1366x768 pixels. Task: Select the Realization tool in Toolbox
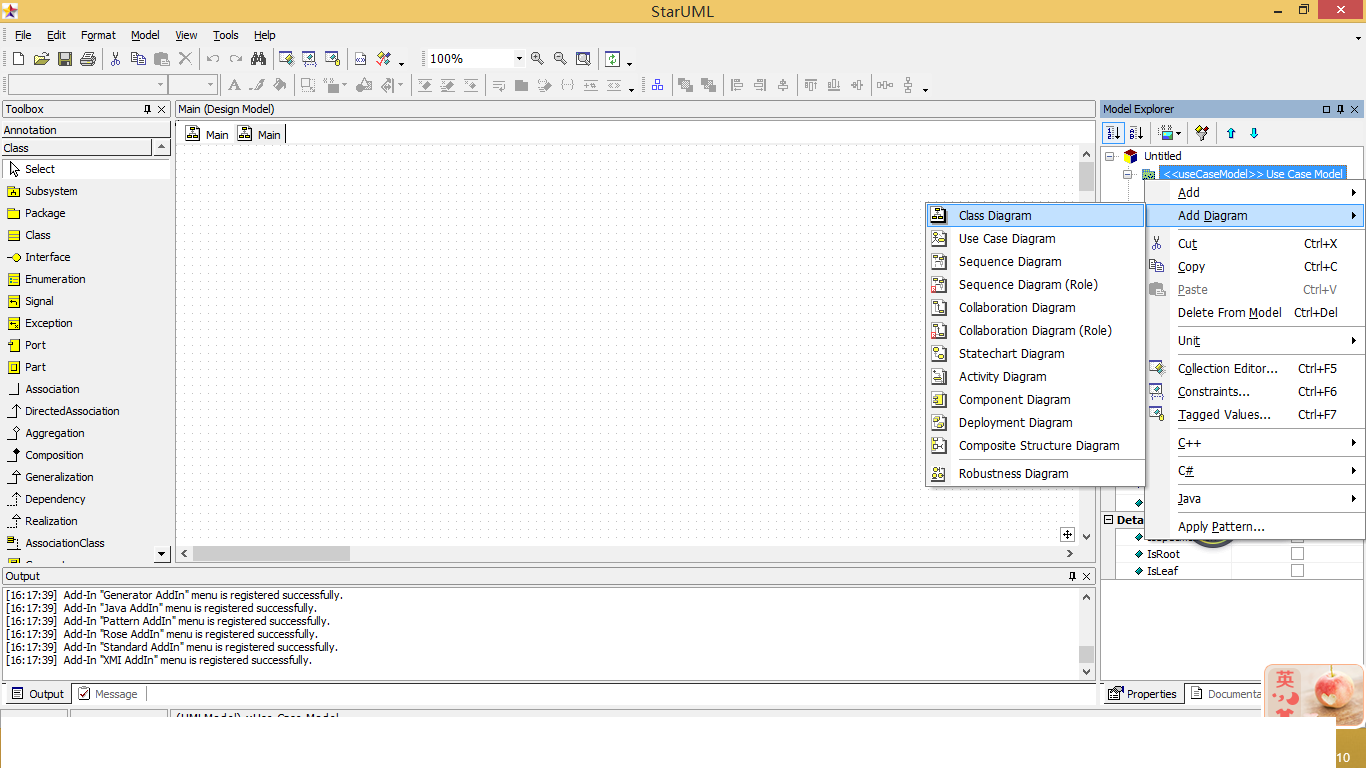(86, 521)
